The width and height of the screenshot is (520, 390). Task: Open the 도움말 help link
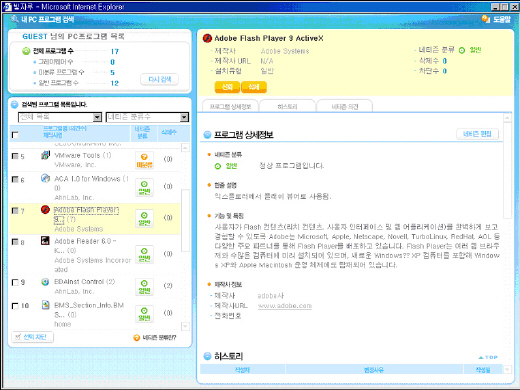click(x=502, y=19)
